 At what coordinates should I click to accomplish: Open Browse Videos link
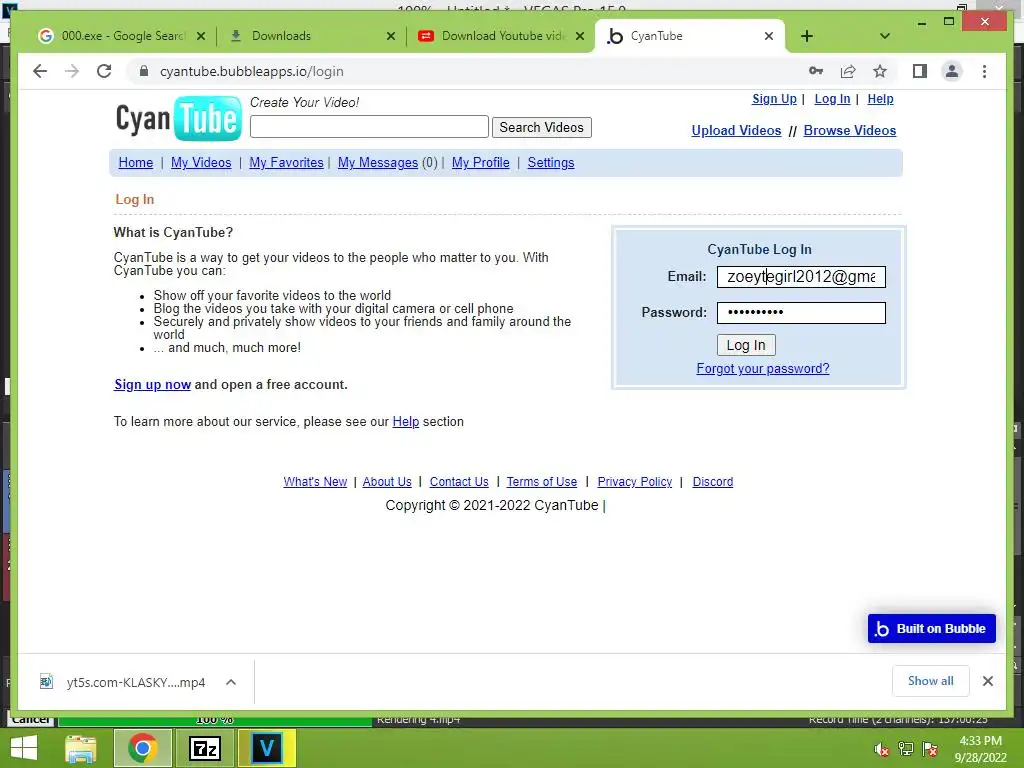(850, 131)
